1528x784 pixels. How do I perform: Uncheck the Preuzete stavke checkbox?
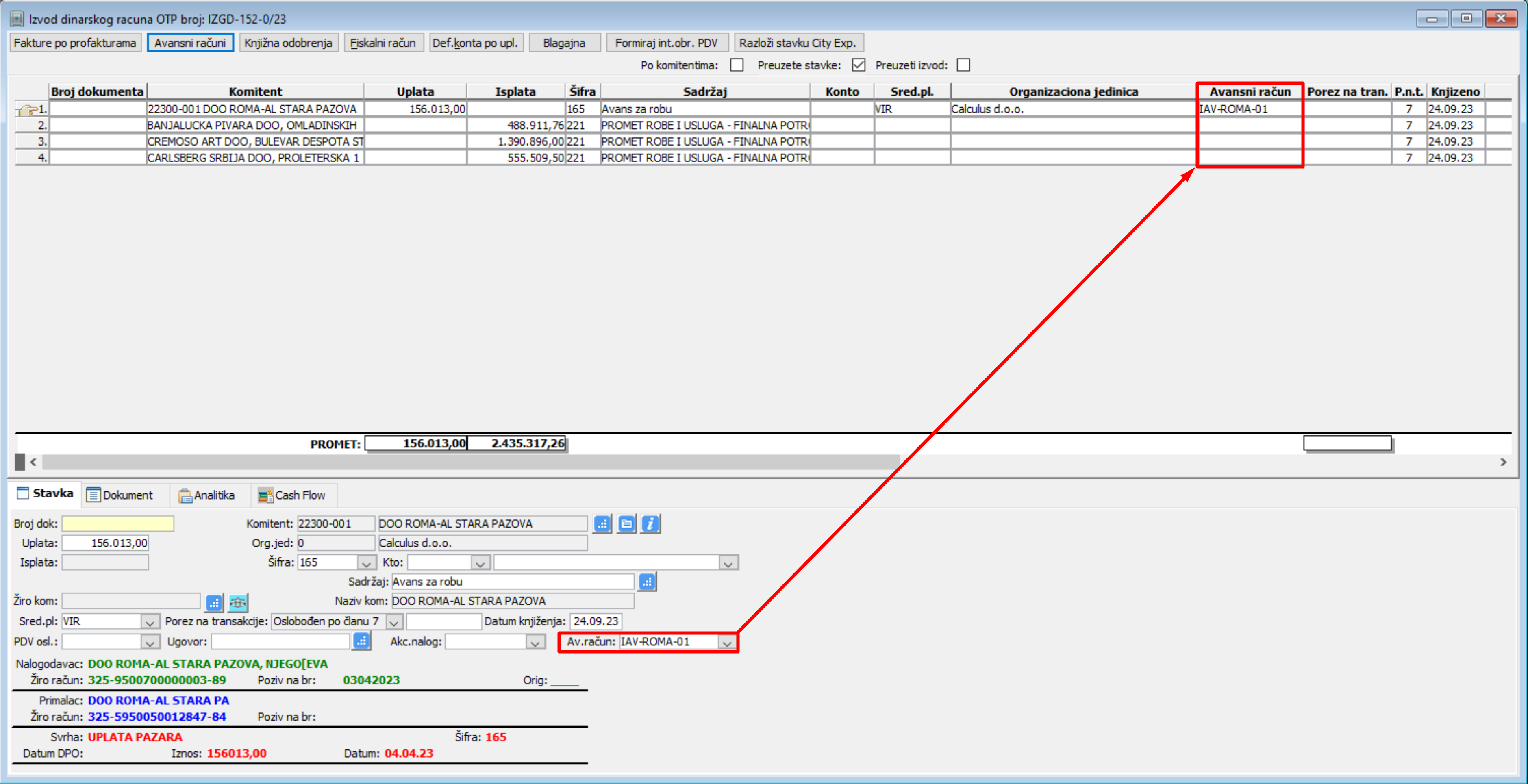click(x=859, y=65)
